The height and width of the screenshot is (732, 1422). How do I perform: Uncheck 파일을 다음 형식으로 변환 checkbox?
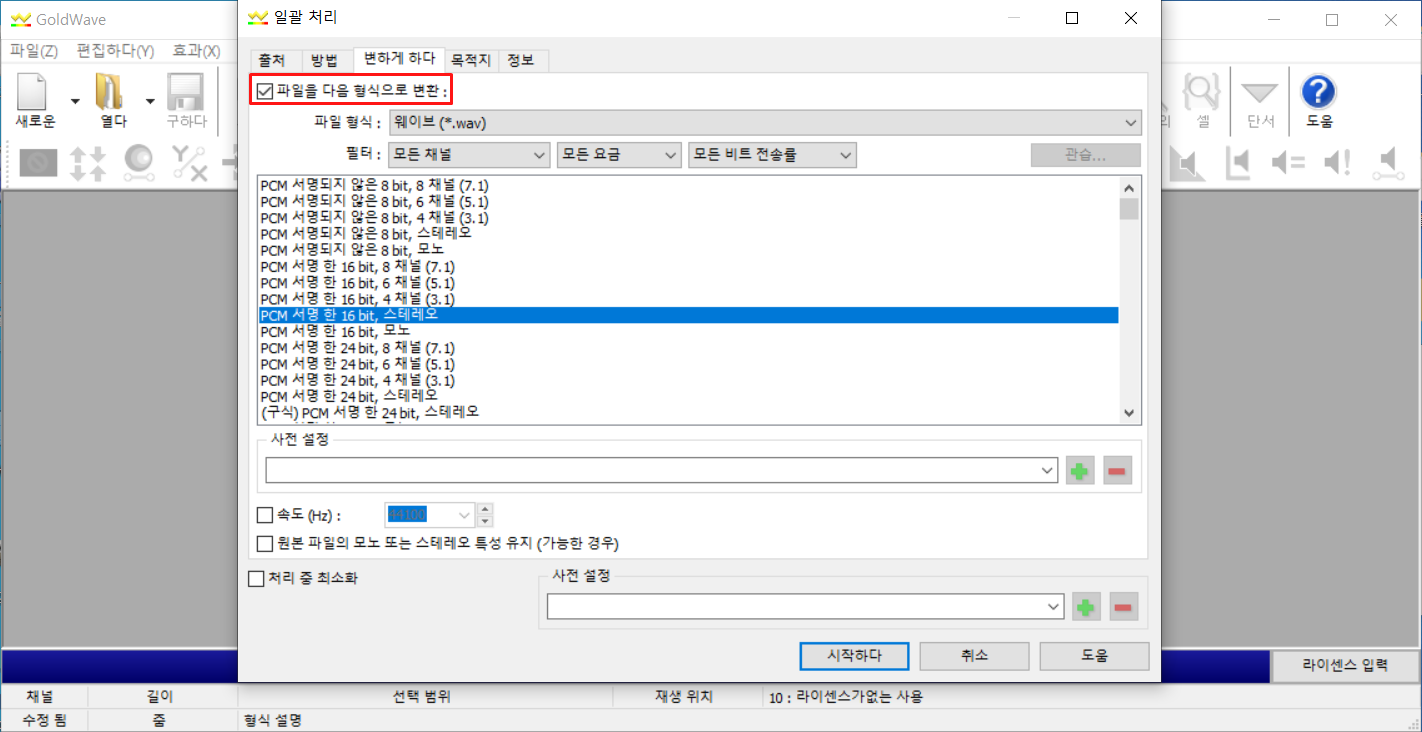pyautogui.click(x=265, y=92)
